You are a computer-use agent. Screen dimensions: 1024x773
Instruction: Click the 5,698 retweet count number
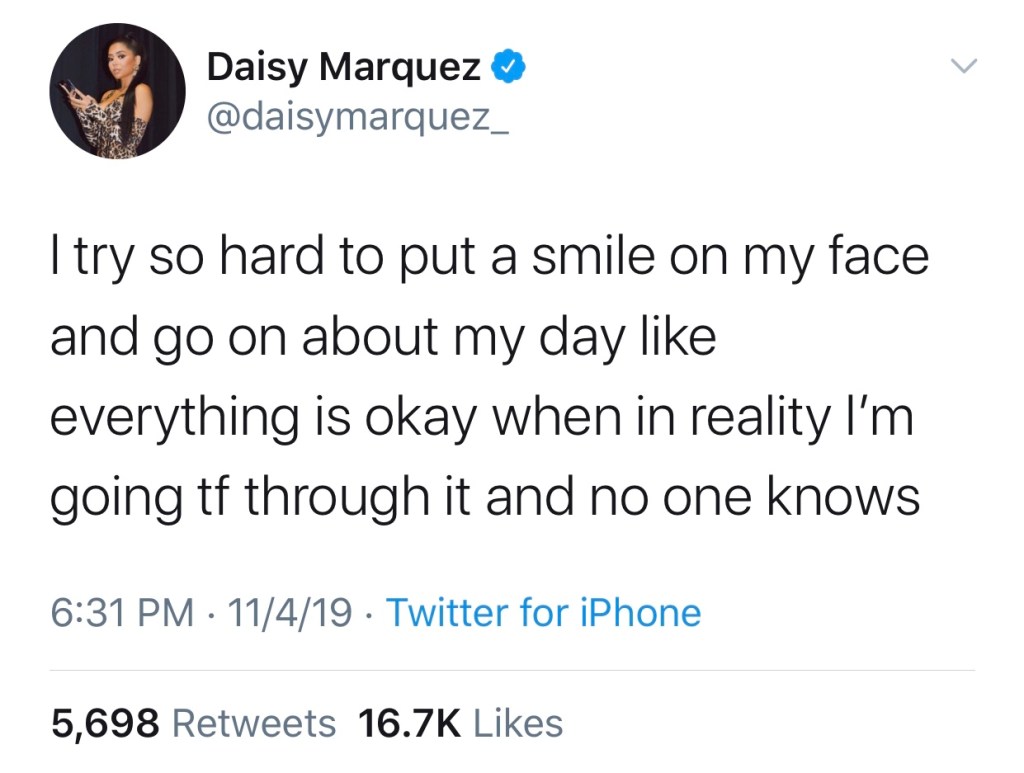point(105,722)
